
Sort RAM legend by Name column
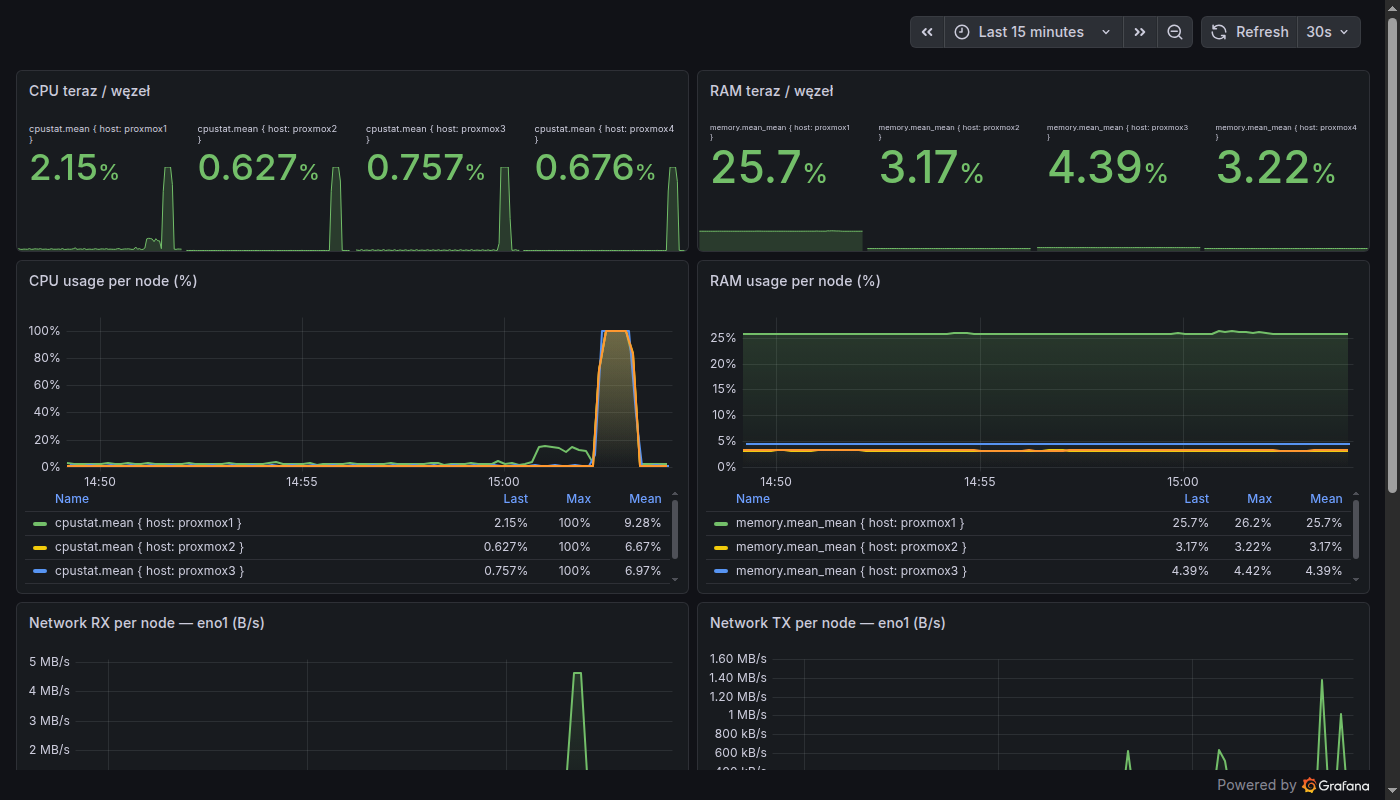point(753,499)
